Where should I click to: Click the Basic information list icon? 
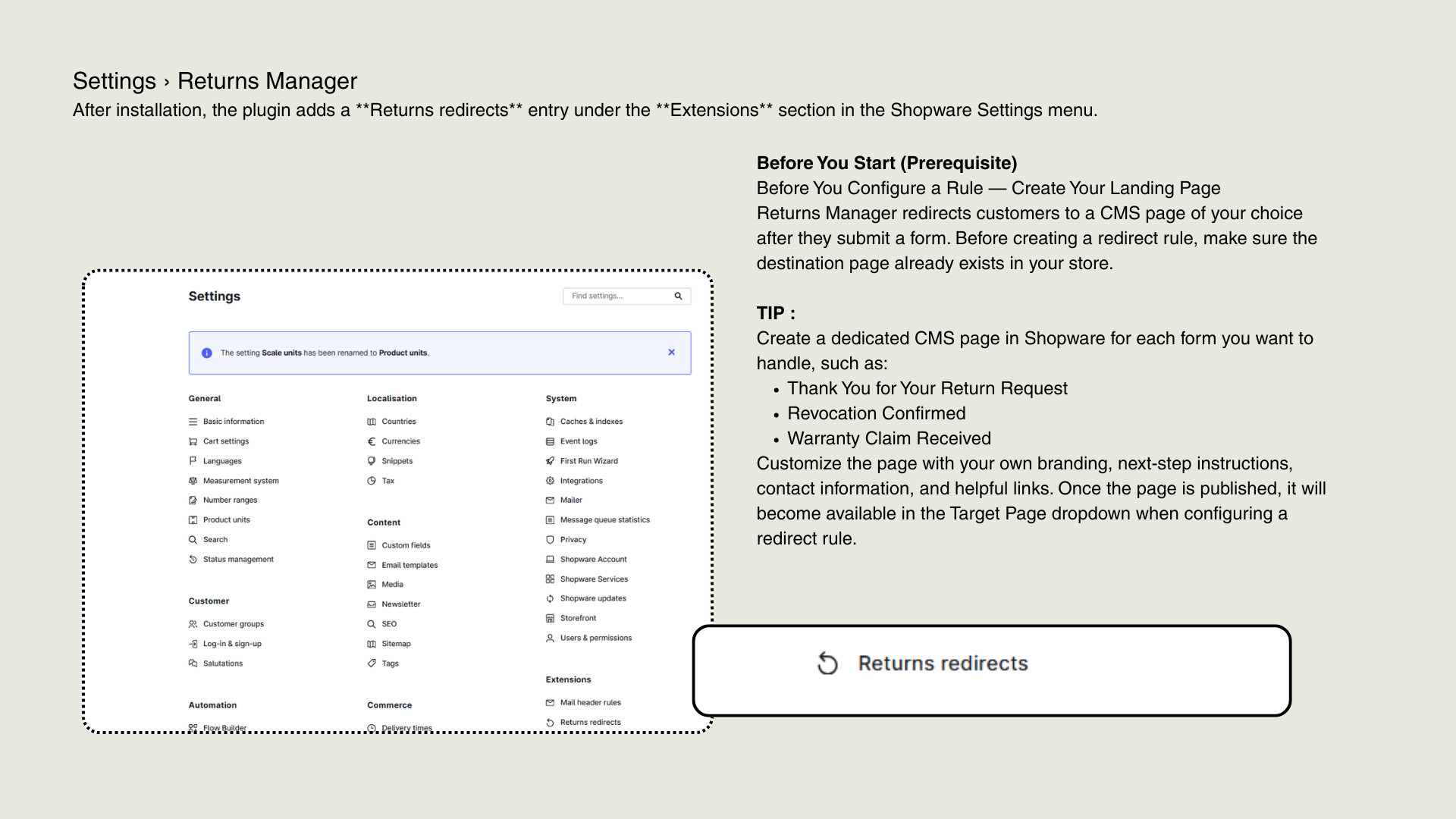coord(193,422)
